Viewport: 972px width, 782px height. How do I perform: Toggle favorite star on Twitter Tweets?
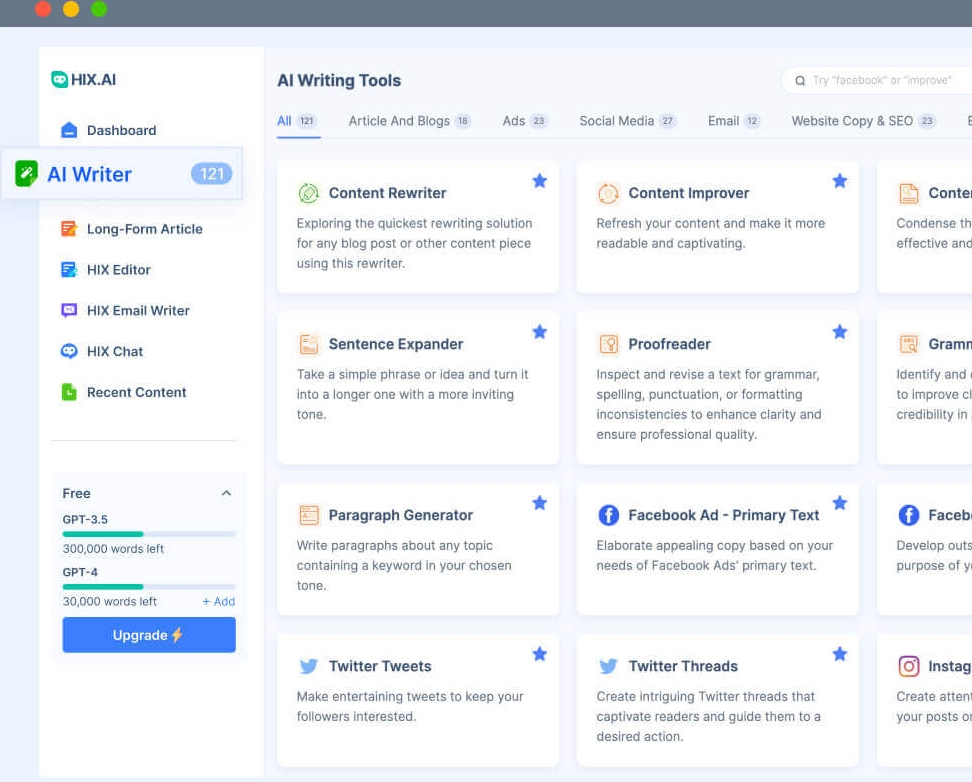[540, 654]
